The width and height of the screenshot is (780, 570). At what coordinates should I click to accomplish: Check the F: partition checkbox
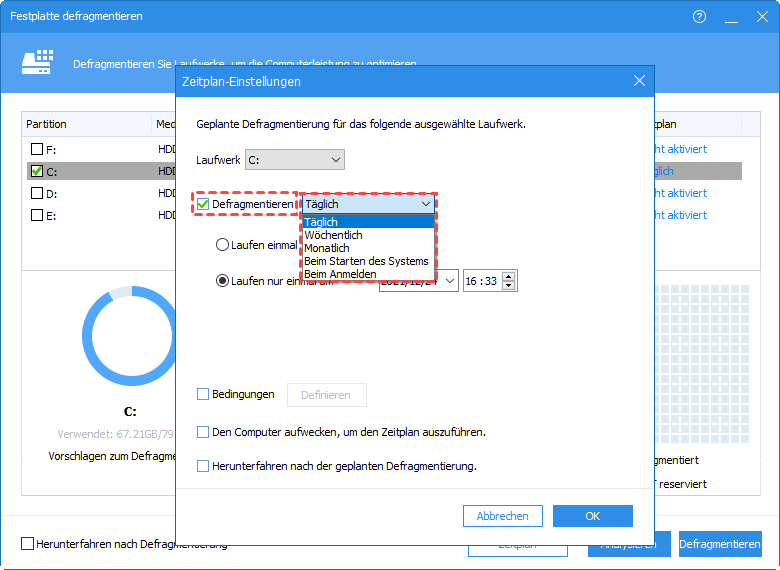click(x=37, y=149)
